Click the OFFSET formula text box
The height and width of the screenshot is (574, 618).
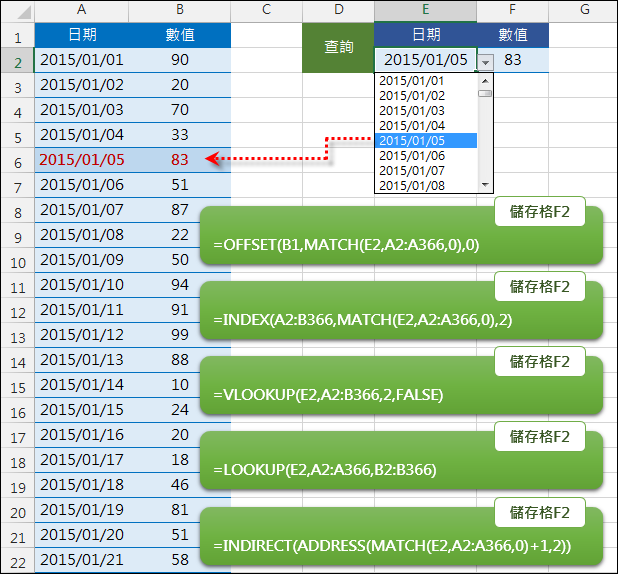tap(401, 236)
